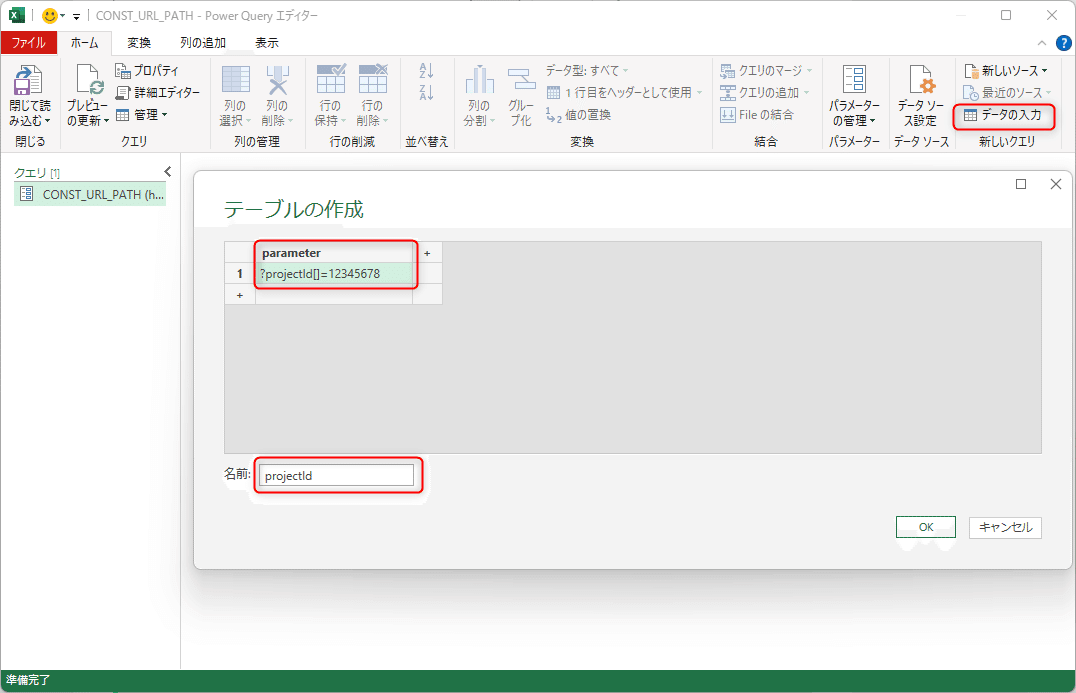Click the Remove Rows (行の削除) icon

click(373, 79)
